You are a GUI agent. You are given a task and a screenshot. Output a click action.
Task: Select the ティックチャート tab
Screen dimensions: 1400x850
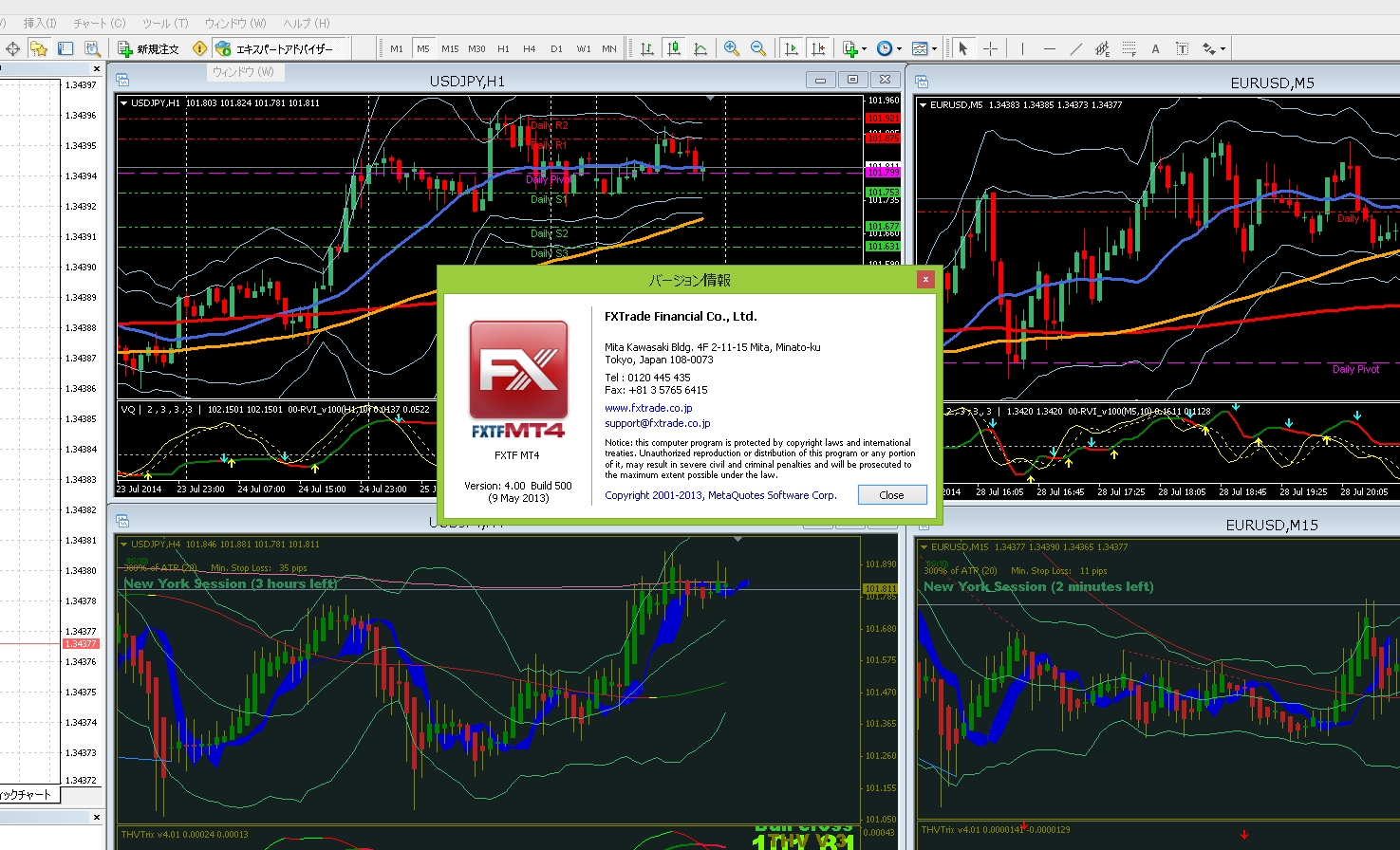coord(28,795)
